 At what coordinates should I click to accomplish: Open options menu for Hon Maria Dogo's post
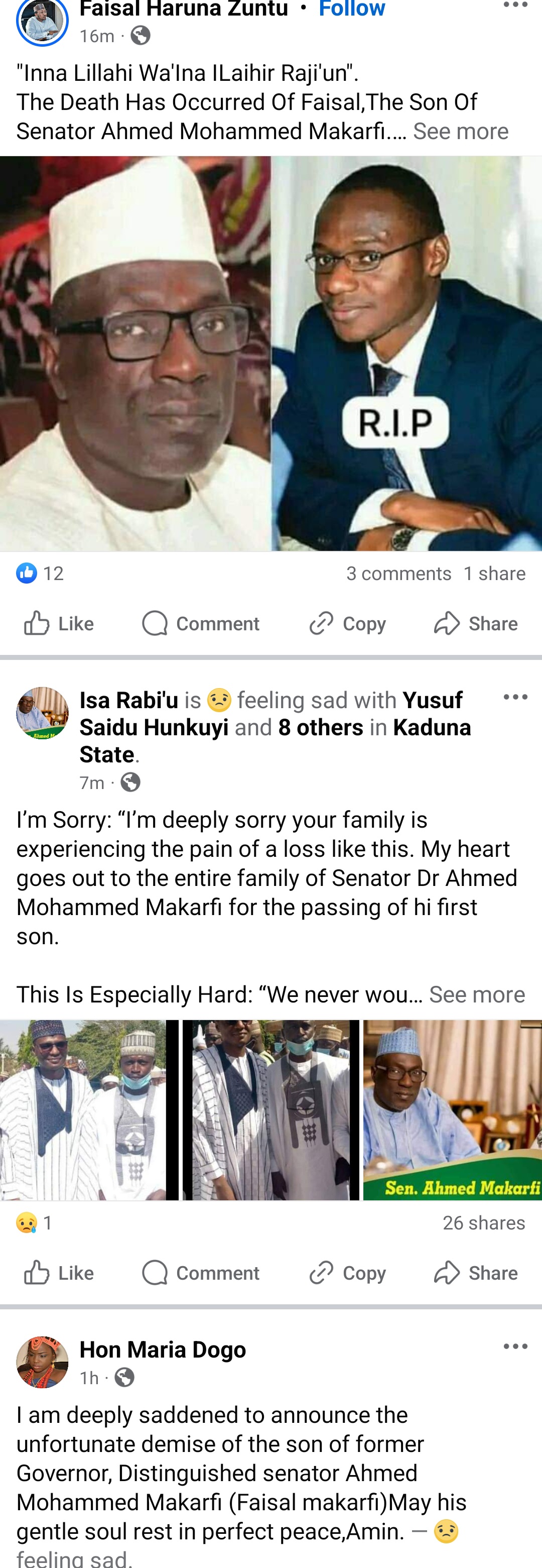tap(515, 1346)
